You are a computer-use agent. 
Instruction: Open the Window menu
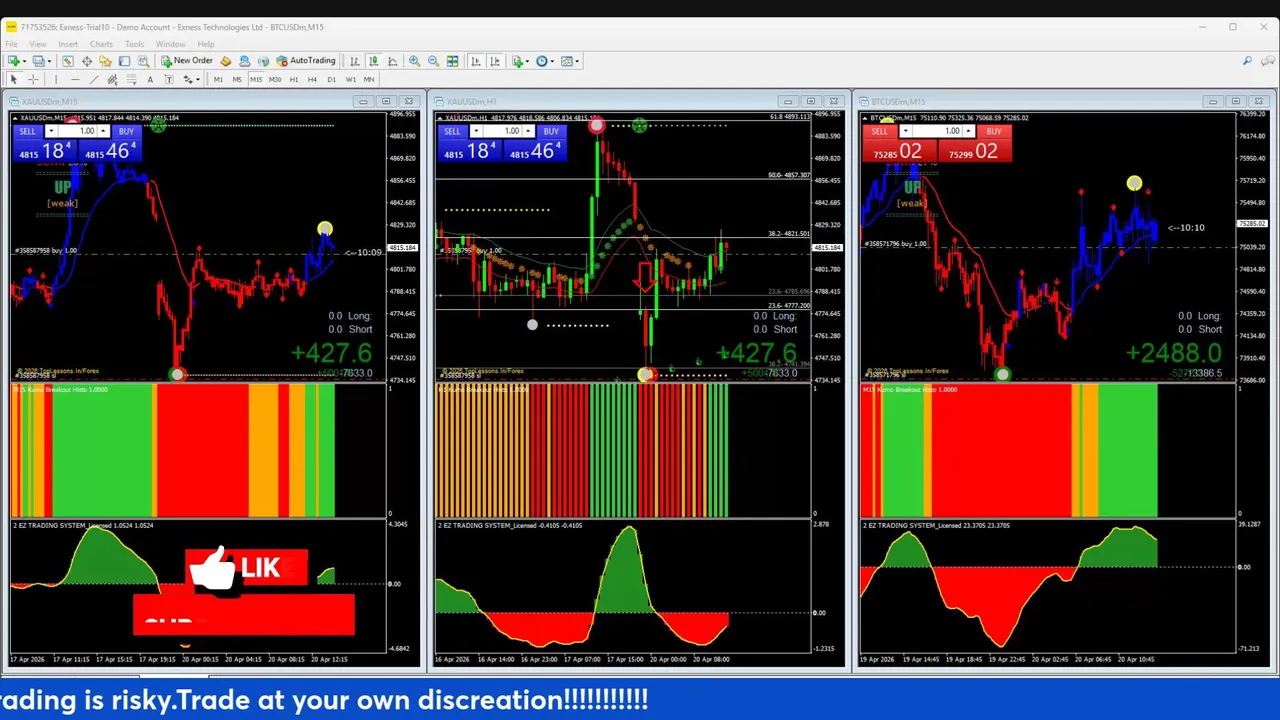click(x=170, y=44)
